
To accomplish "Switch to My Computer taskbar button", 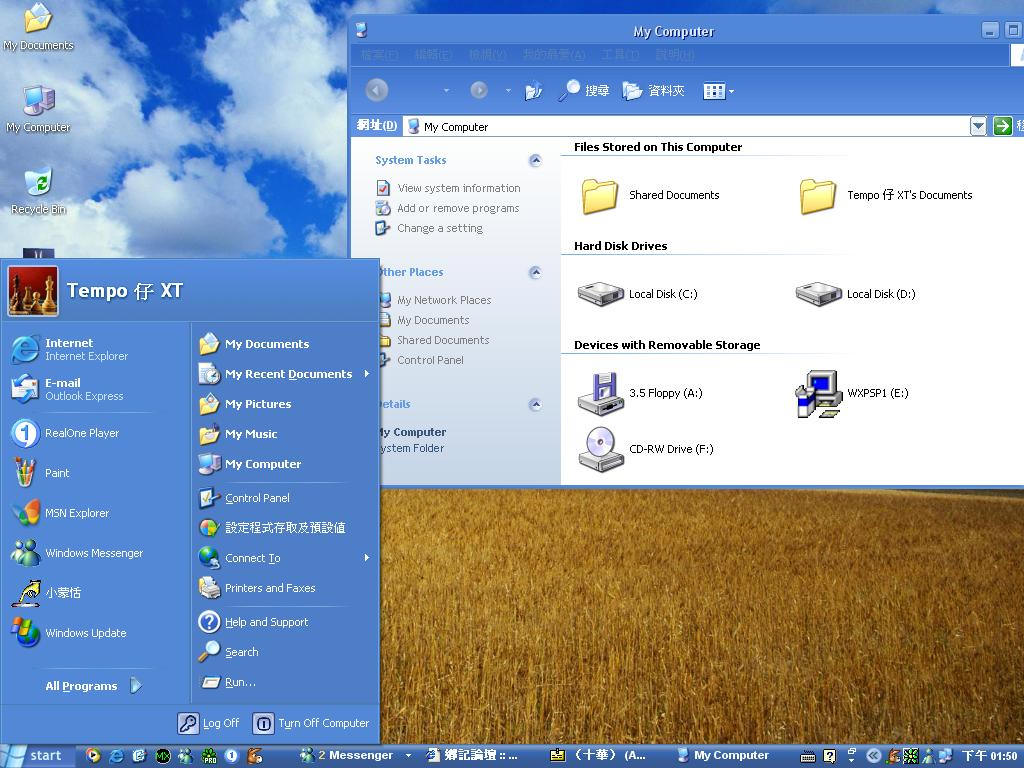I will point(724,756).
